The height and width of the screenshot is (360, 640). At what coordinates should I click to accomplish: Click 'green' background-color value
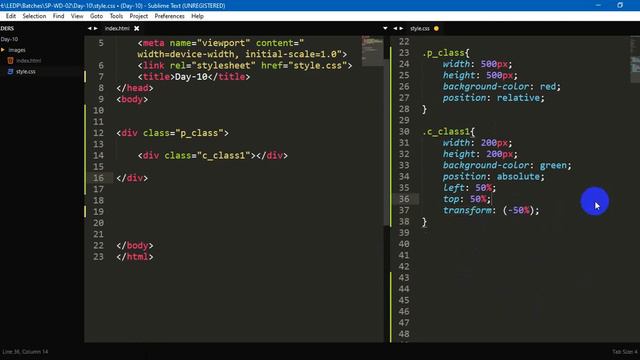[553, 165]
